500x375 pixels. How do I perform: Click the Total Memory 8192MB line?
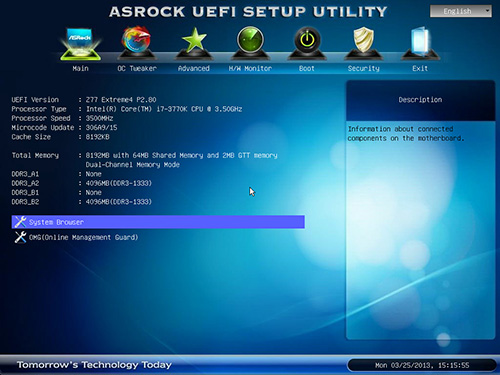coord(181,155)
